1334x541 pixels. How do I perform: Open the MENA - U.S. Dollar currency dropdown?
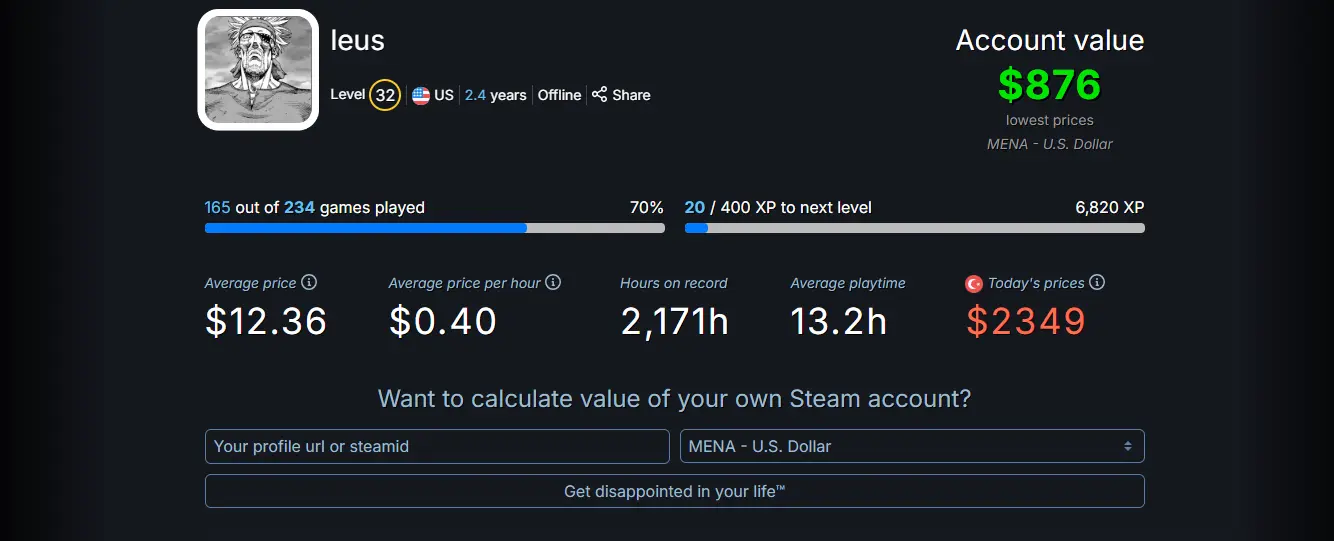(x=912, y=446)
